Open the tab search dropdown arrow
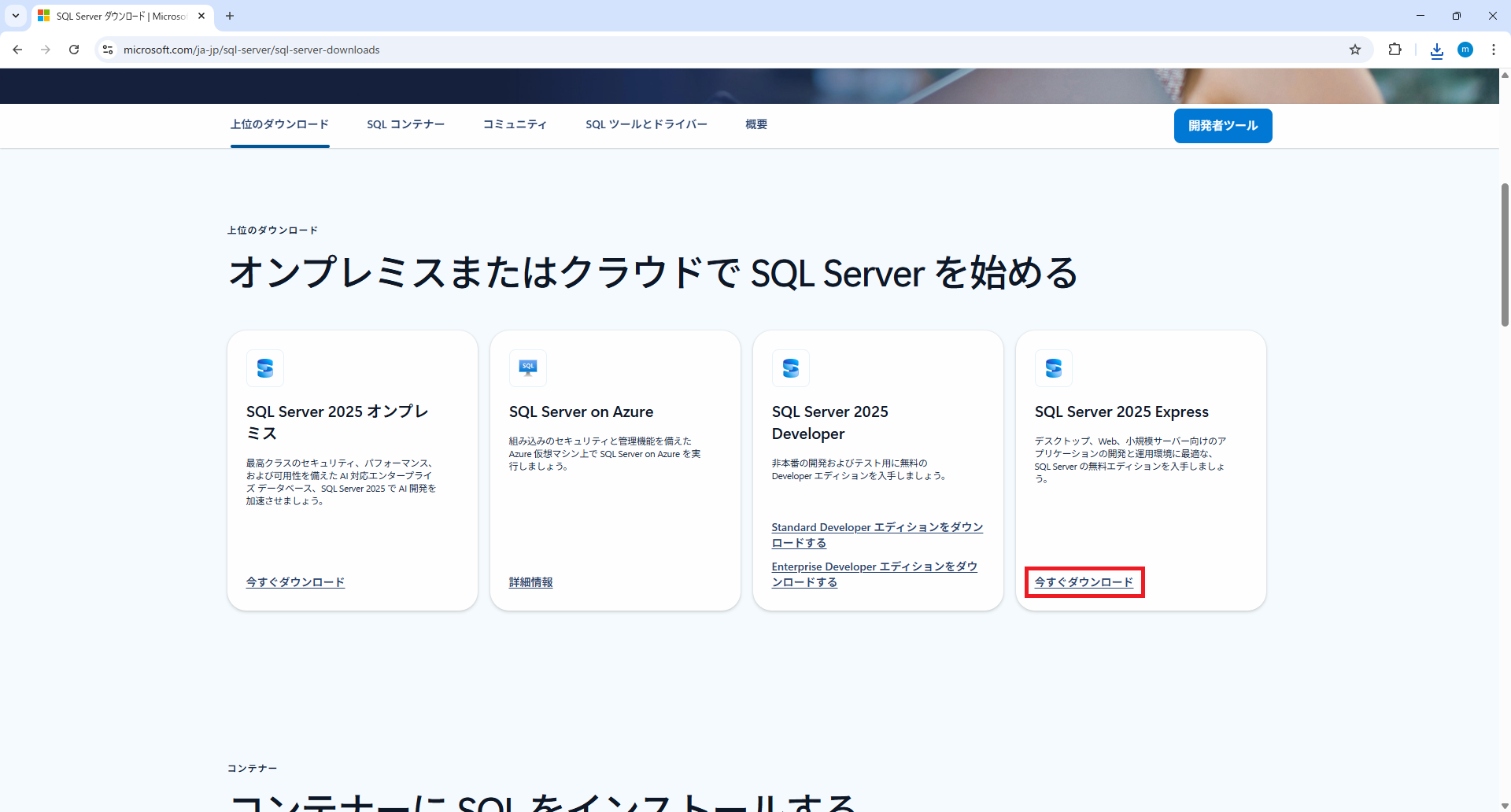Viewport: 1511px width, 812px height. (x=15, y=16)
